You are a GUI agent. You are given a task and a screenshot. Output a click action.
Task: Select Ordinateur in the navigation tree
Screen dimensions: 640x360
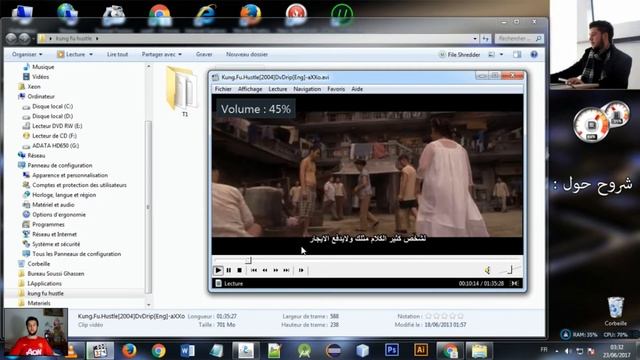[41, 96]
